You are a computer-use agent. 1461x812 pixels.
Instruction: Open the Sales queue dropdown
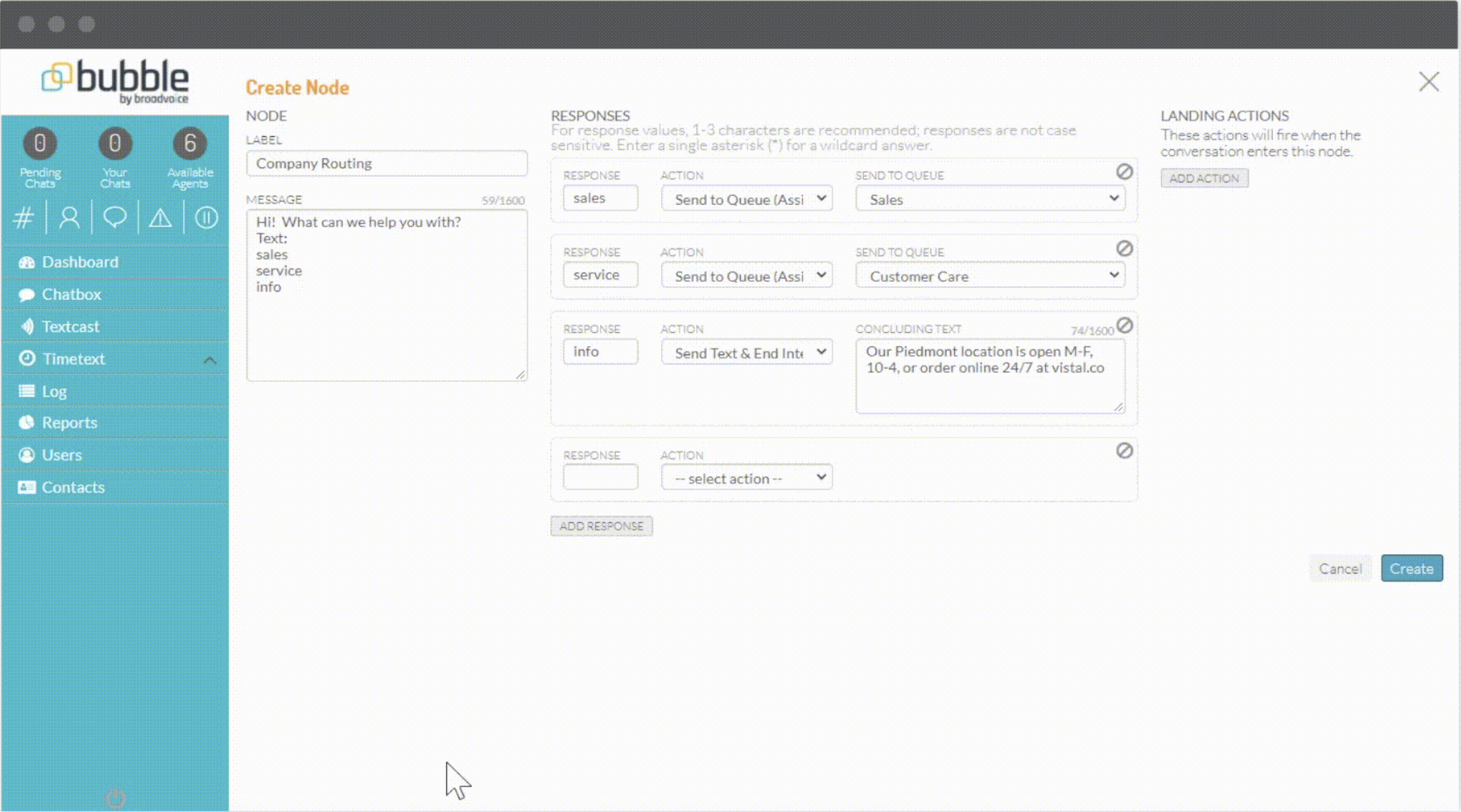tap(989, 199)
